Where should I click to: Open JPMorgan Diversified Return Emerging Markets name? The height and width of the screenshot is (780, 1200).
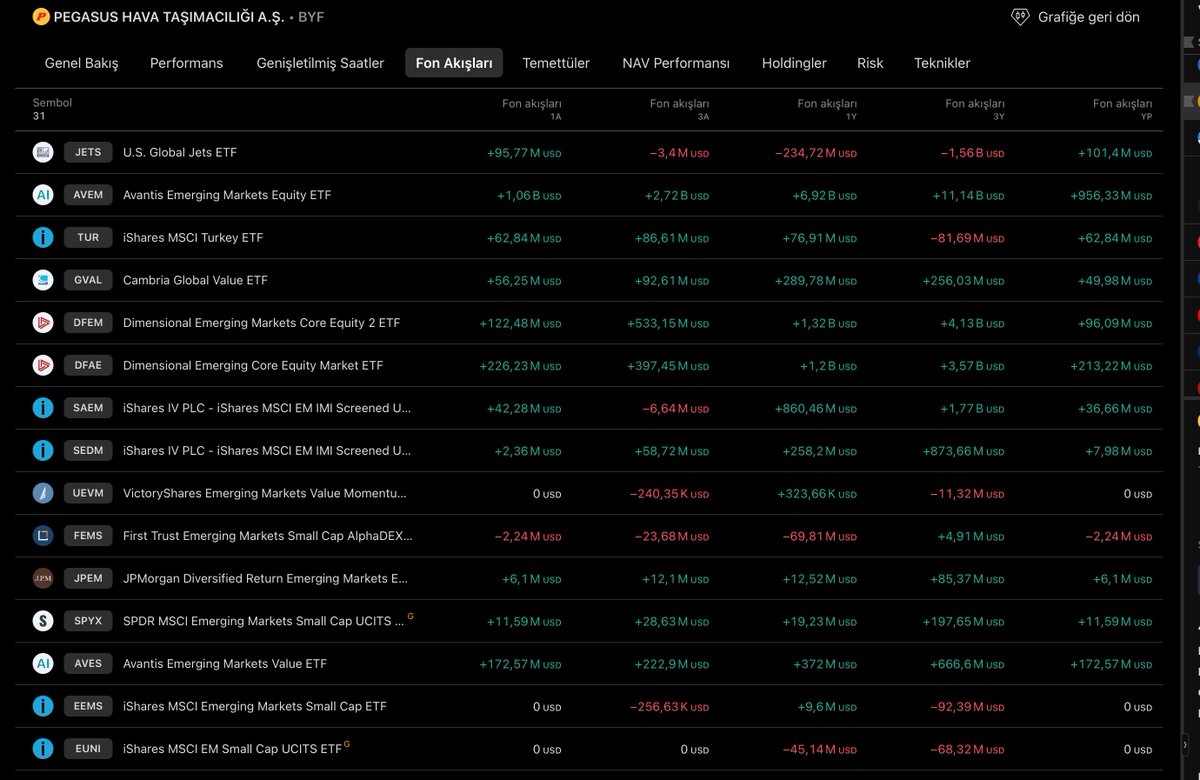[267, 578]
